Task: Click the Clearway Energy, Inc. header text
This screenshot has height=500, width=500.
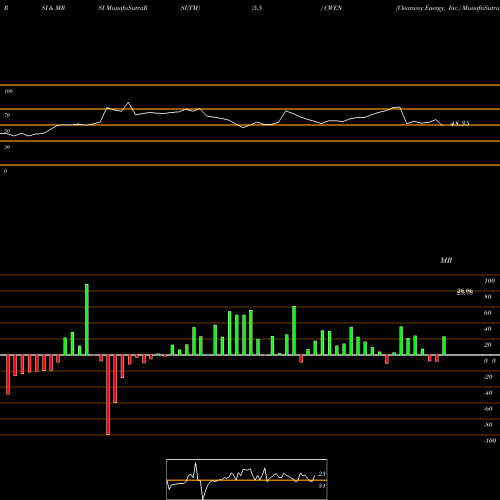Action: tap(428, 8)
